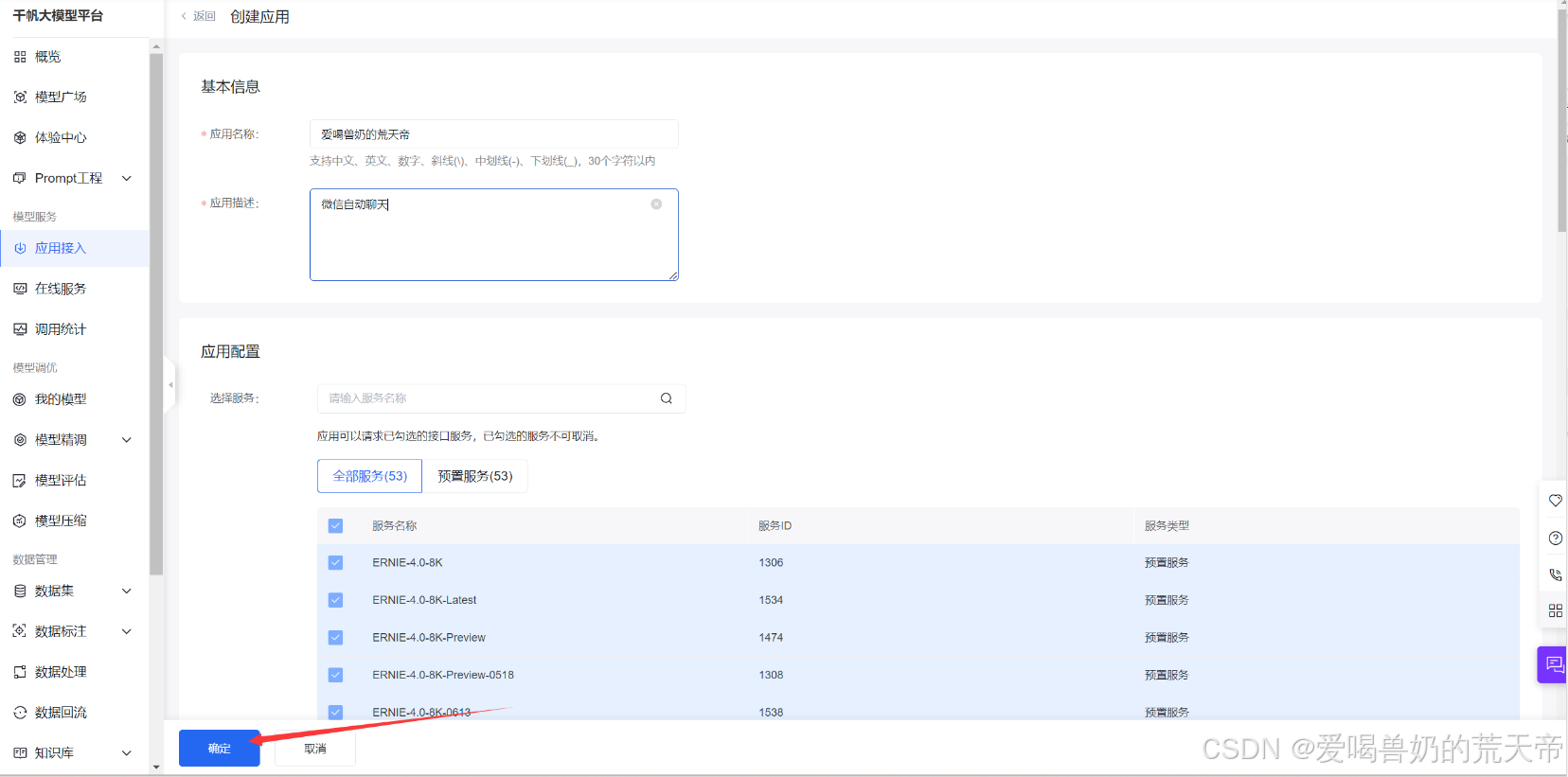Expand the 知识库 chevron
This screenshot has width=1568, height=777.
coord(127,753)
